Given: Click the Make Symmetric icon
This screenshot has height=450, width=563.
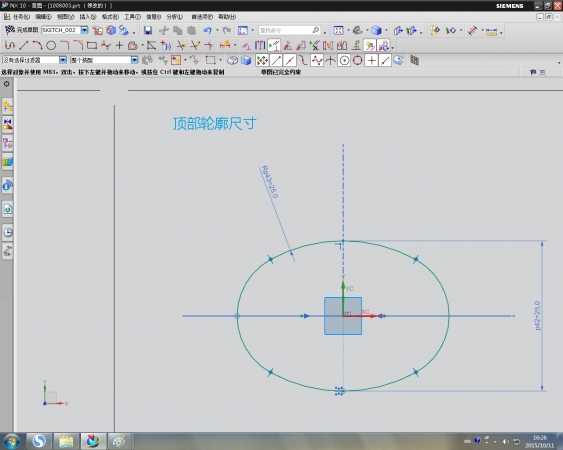Looking at the screenshot, I should tap(260, 46).
